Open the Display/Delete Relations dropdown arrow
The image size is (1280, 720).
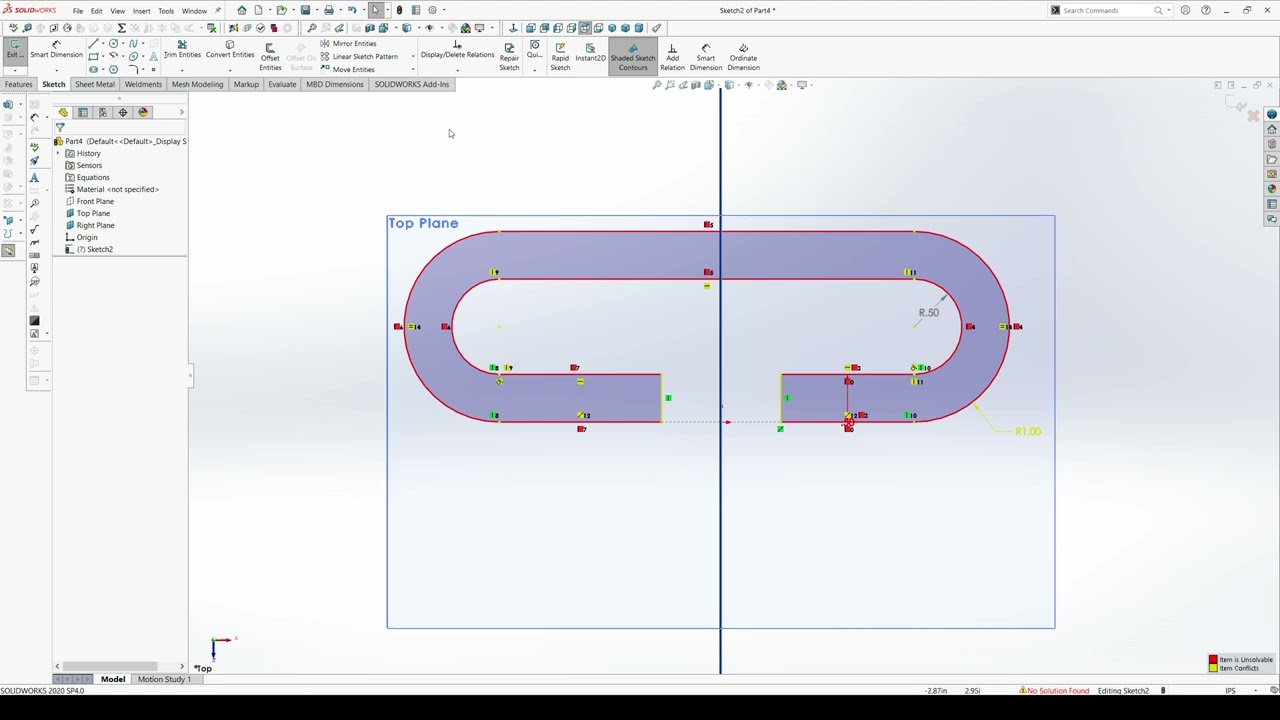click(457, 69)
